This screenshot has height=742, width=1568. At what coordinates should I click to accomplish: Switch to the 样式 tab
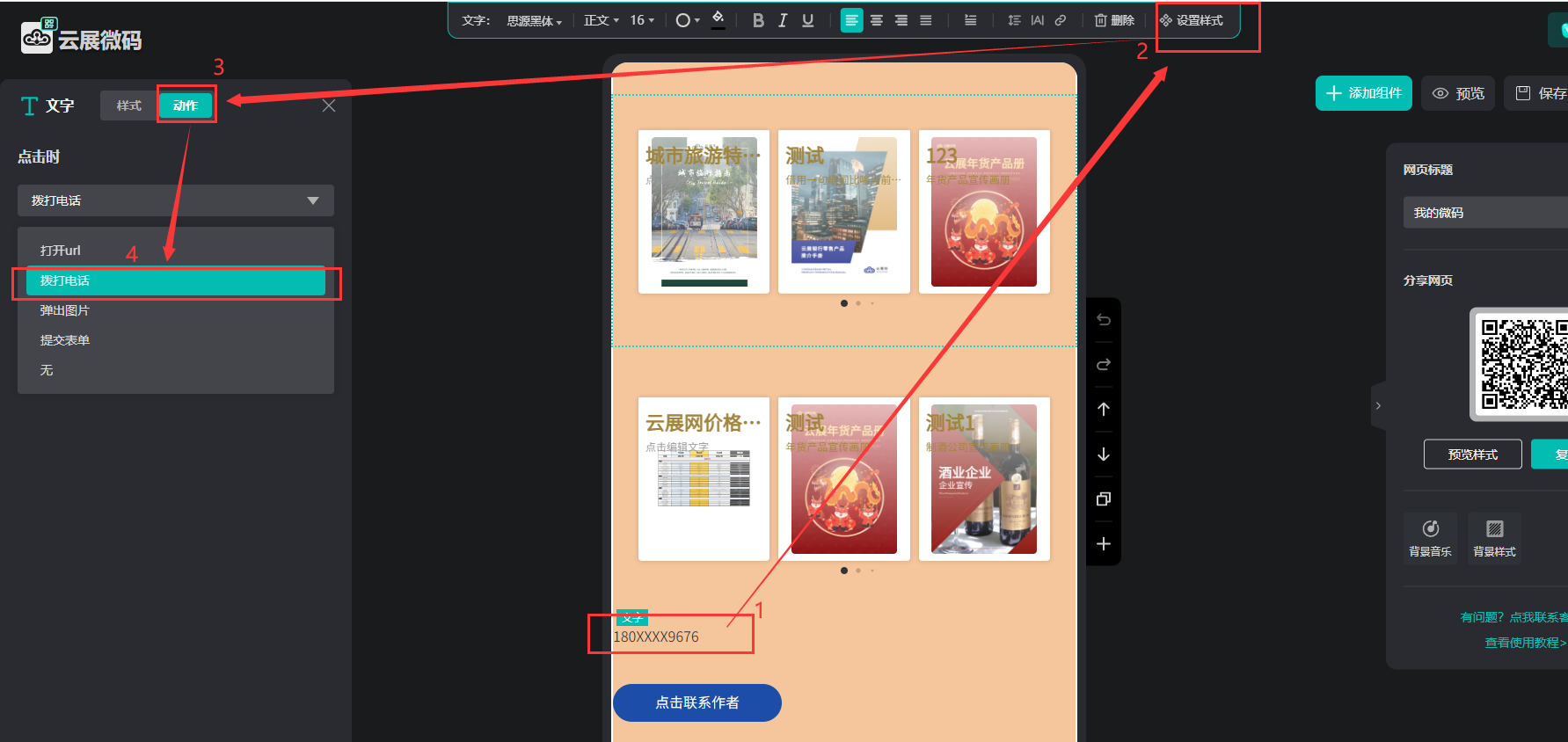(x=129, y=105)
